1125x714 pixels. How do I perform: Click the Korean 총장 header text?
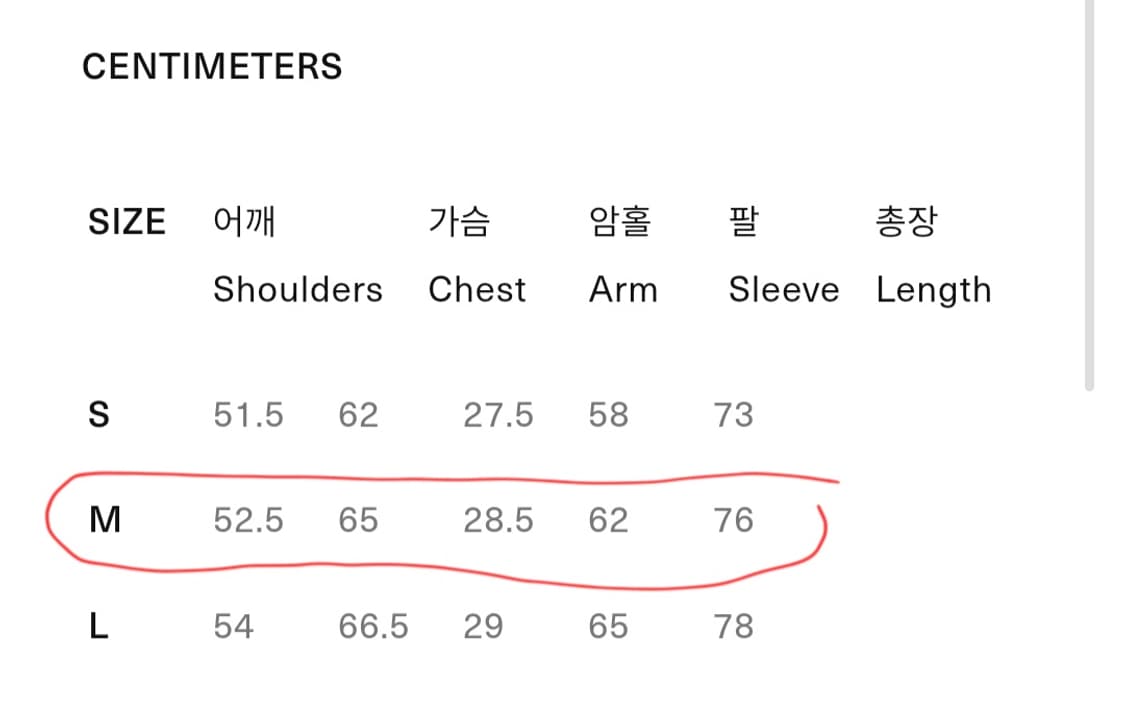coord(906,221)
